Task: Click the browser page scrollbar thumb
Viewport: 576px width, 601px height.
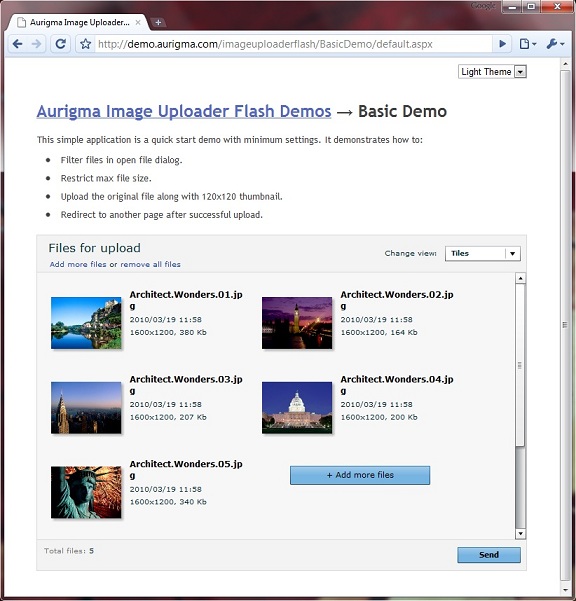Action: [565, 325]
